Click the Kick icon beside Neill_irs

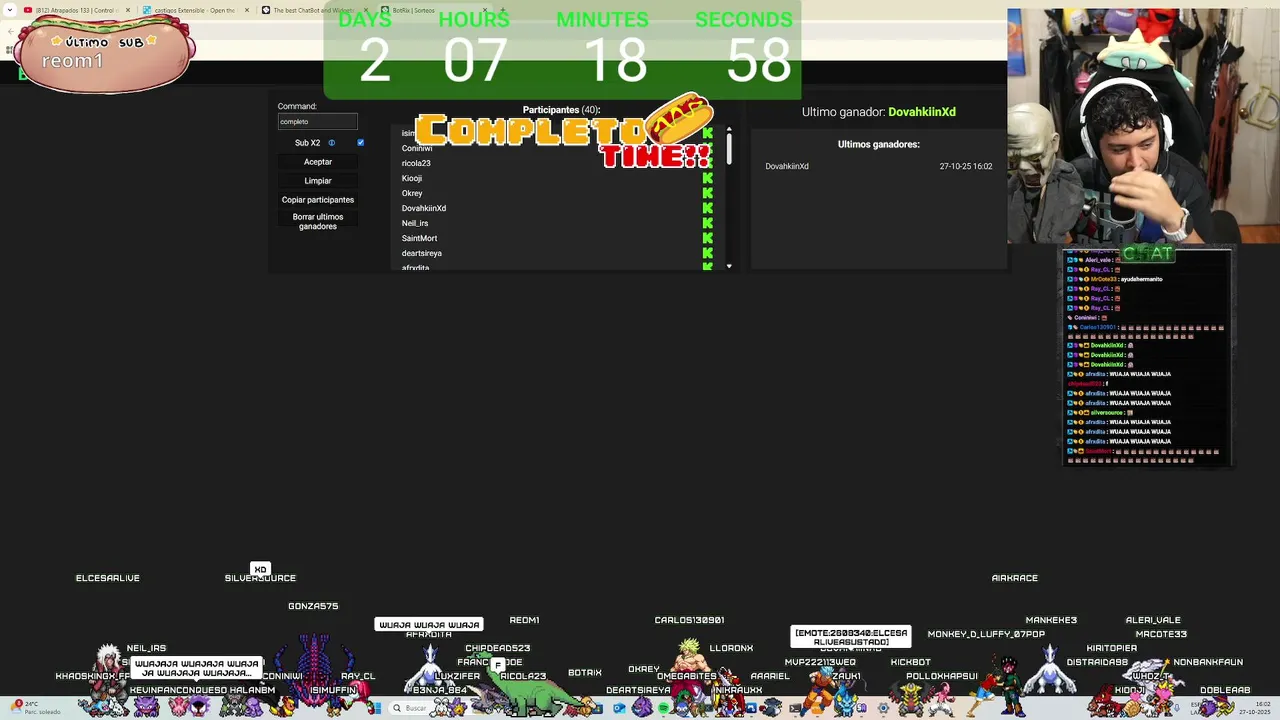click(708, 223)
